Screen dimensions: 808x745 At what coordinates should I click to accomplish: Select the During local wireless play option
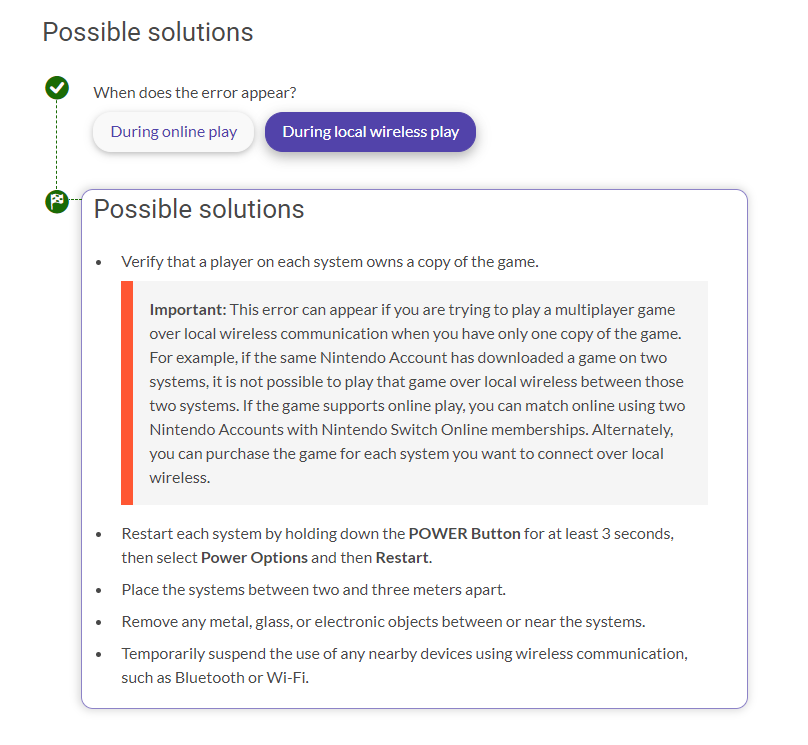tap(370, 132)
